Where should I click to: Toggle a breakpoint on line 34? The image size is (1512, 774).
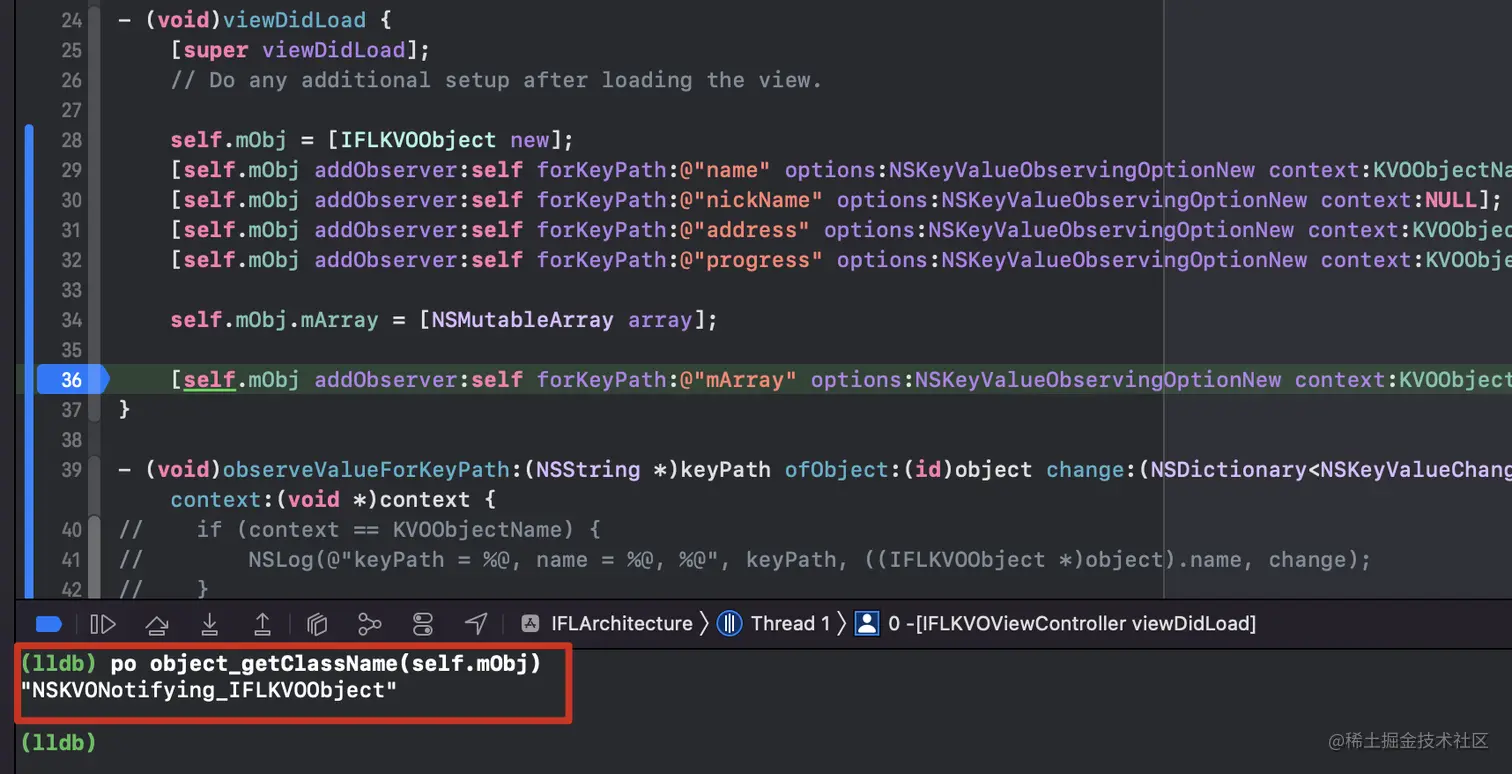(x=71, y=320)
